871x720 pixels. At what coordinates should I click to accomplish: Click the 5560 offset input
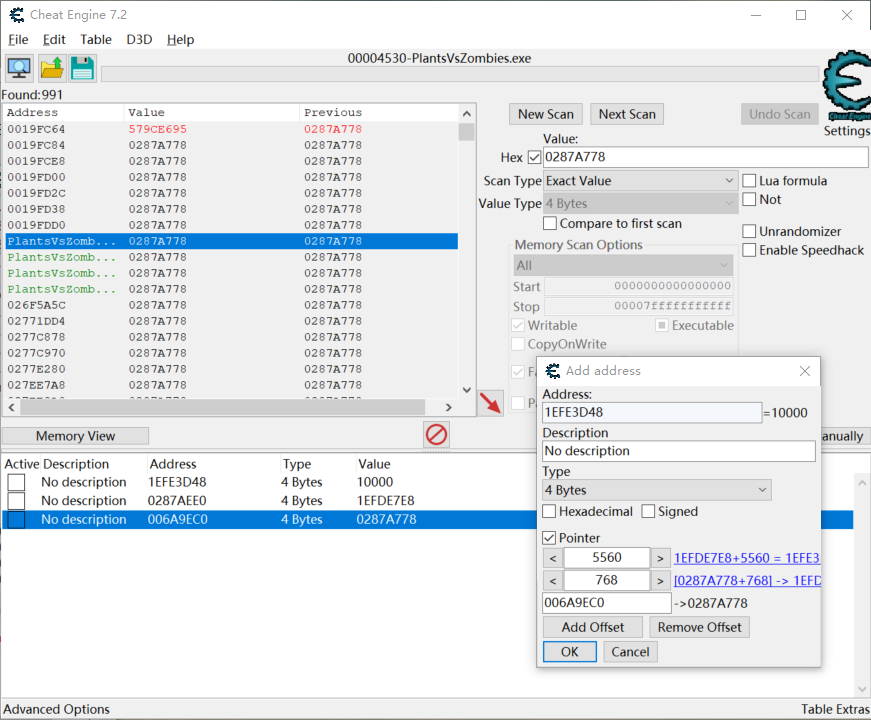[x=607, y=558]
